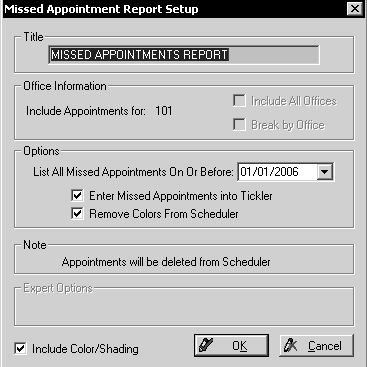Check the Break by Office box
367x367 pixels.
(x=239, y=125)
